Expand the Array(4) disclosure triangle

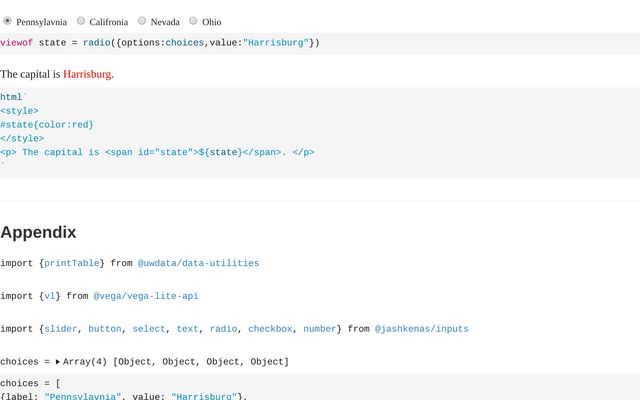click(x=57, y=361)
